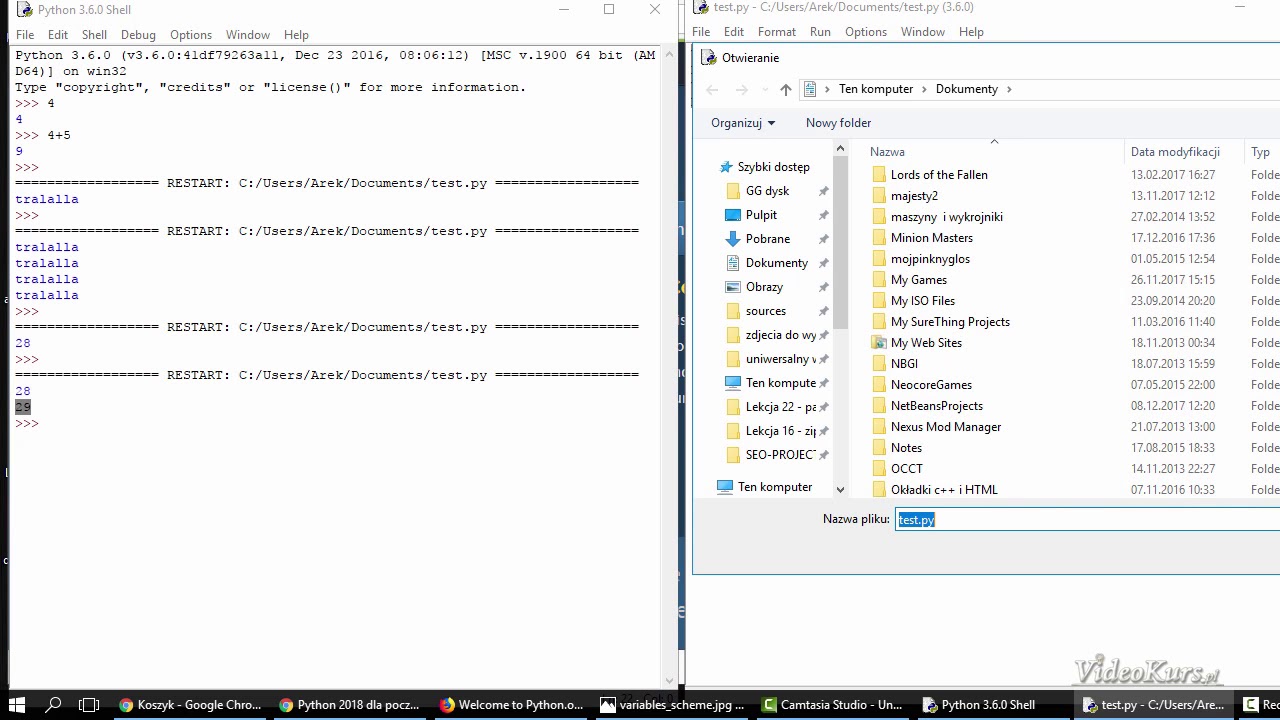Screen dimensions: 1280x720
Task: Click the Windows Start button
Action: tap(17, 705)
